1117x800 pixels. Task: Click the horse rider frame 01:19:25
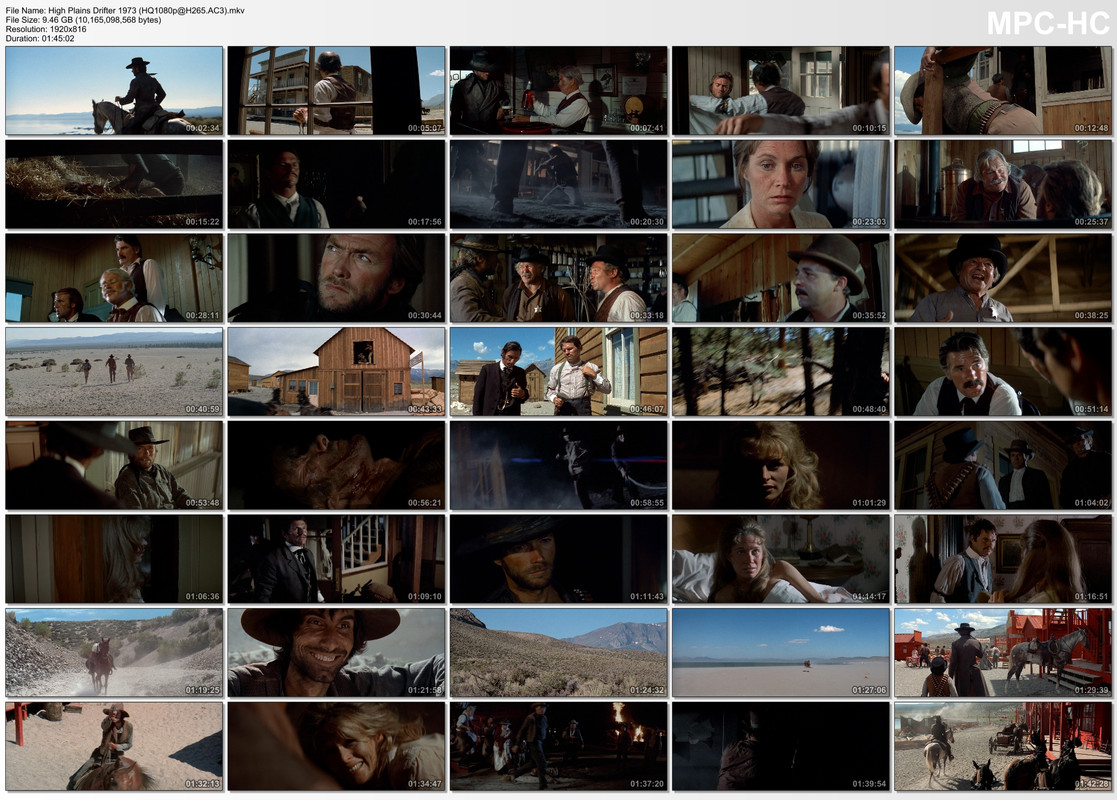click(x=114, y=653)
